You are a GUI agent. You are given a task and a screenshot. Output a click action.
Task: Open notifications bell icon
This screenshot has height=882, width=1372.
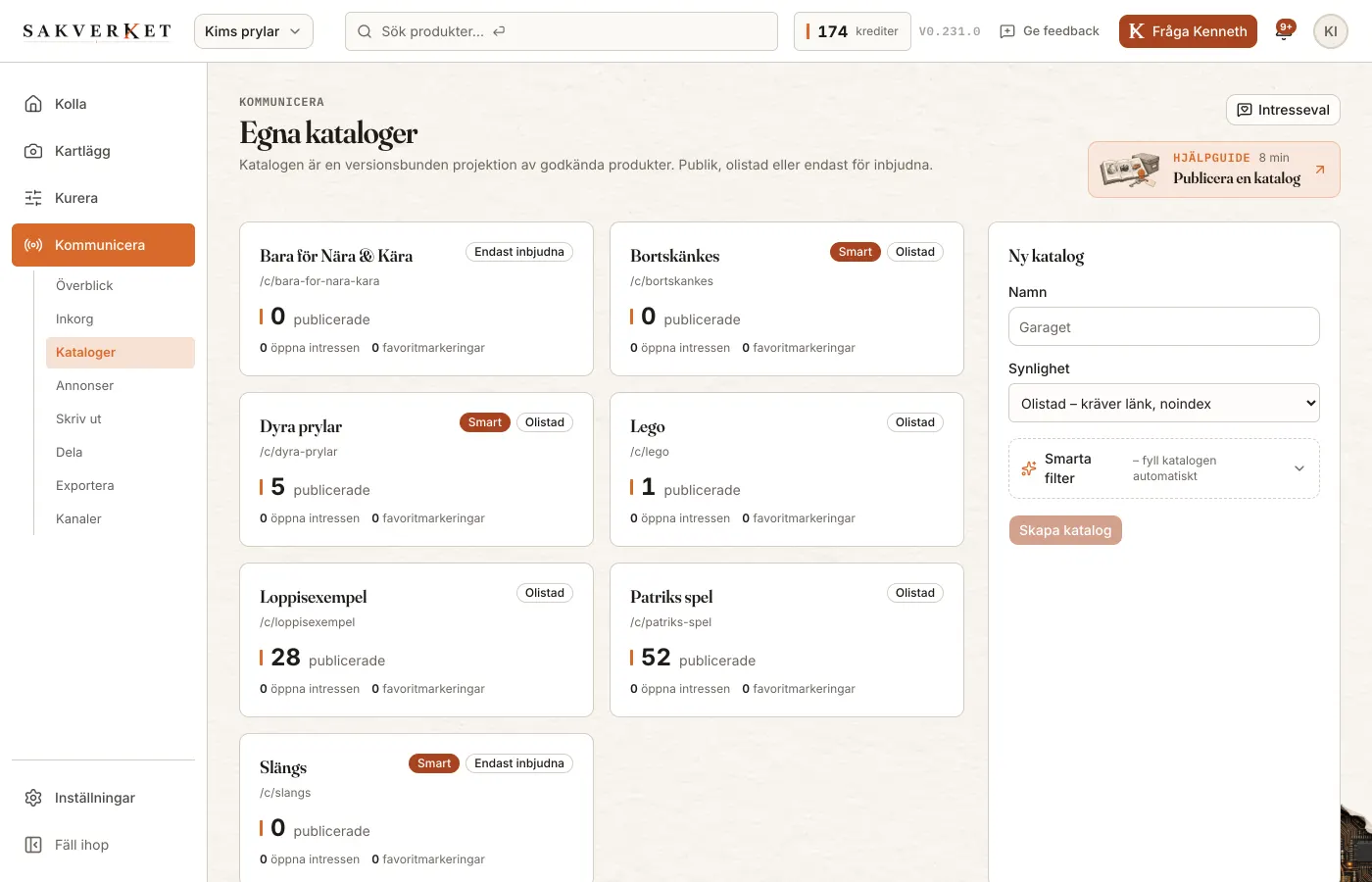(1284, 31)
